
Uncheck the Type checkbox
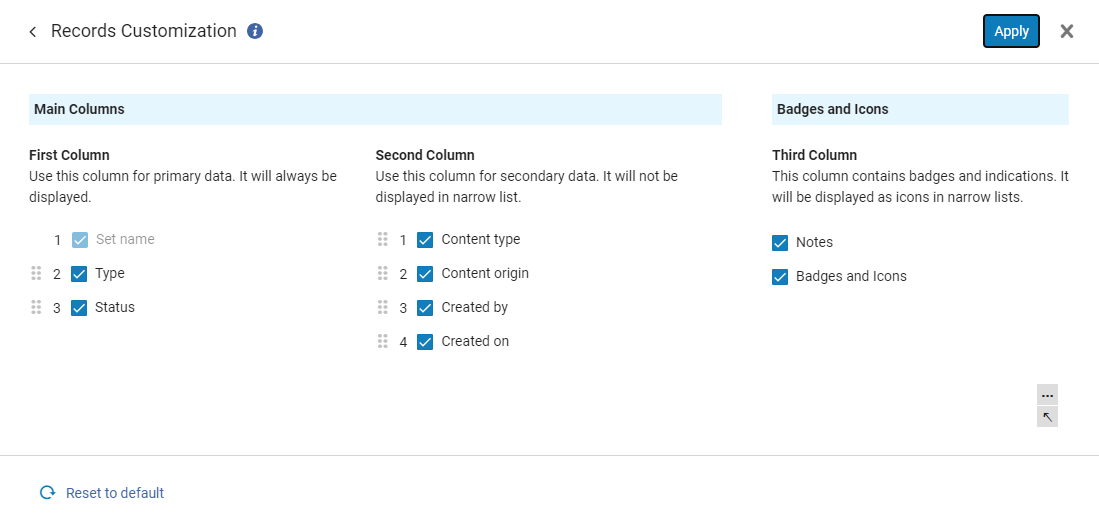coord(80,274)
